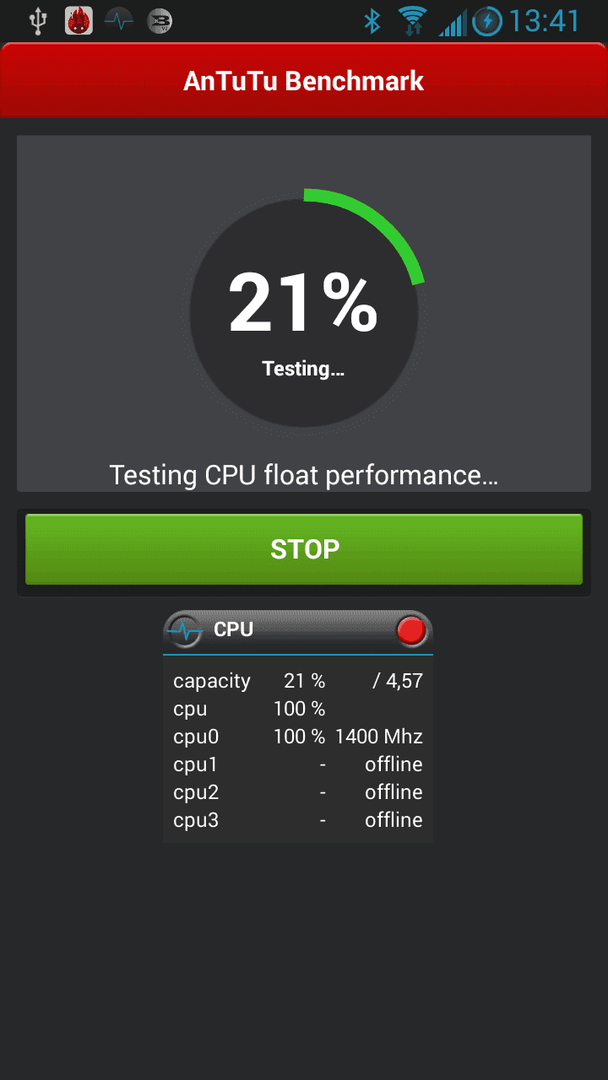
Task: Select the cpu1 offline row
Action: (x=297, y=765)
